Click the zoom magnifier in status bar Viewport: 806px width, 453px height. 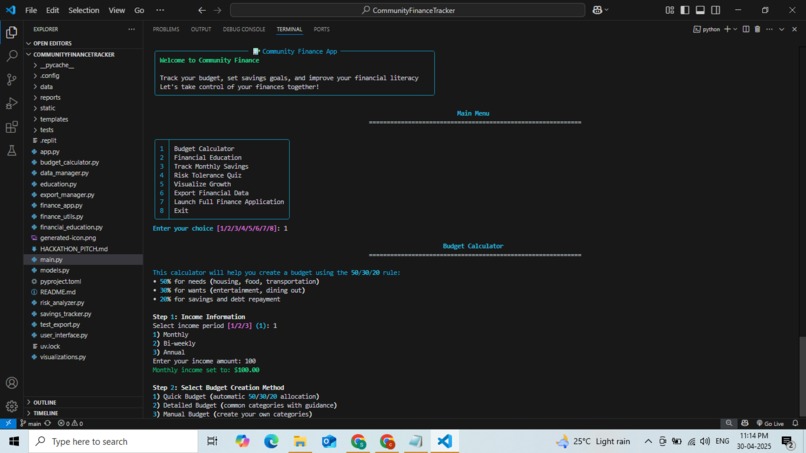coord(728,423)
